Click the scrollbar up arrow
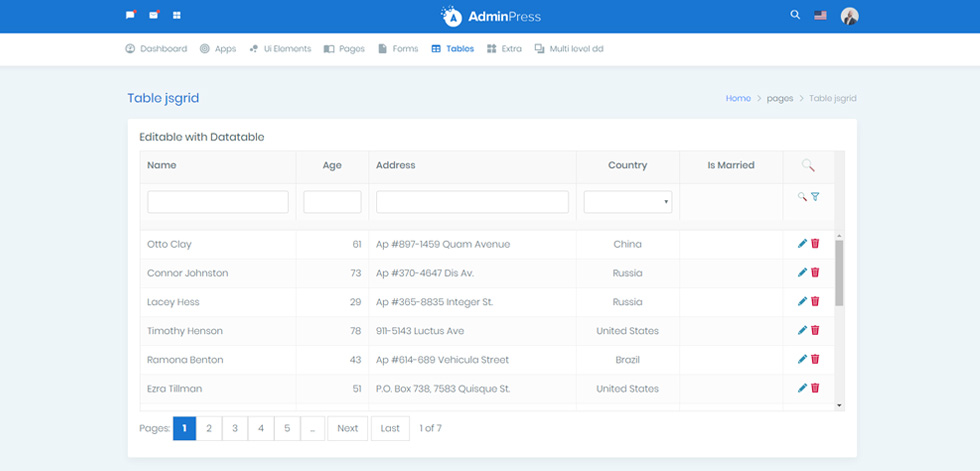Image resolution: width=980 pixels, height=471 pixels. coord(839,236)
